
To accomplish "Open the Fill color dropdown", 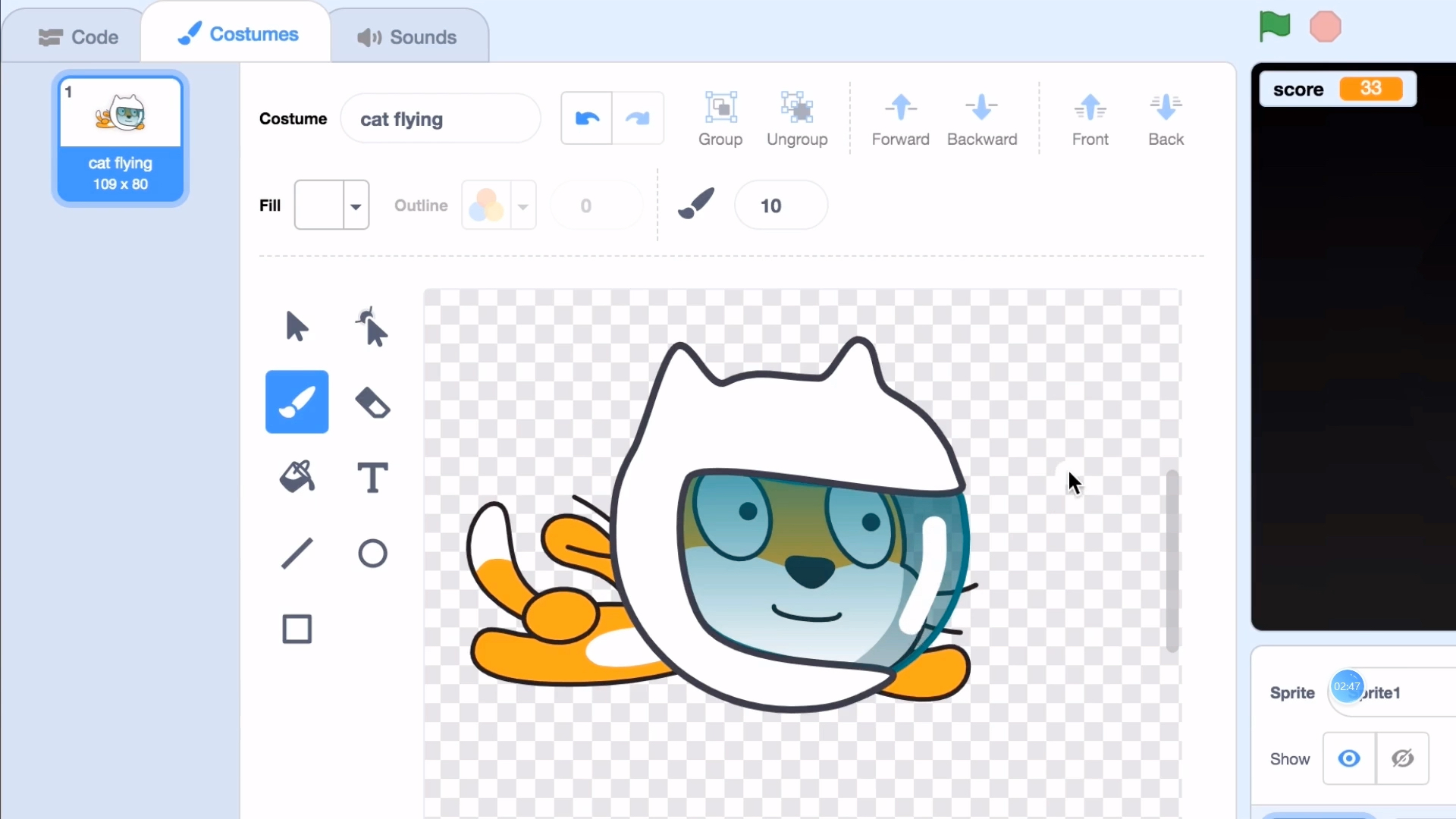I will tap(356, 205).
